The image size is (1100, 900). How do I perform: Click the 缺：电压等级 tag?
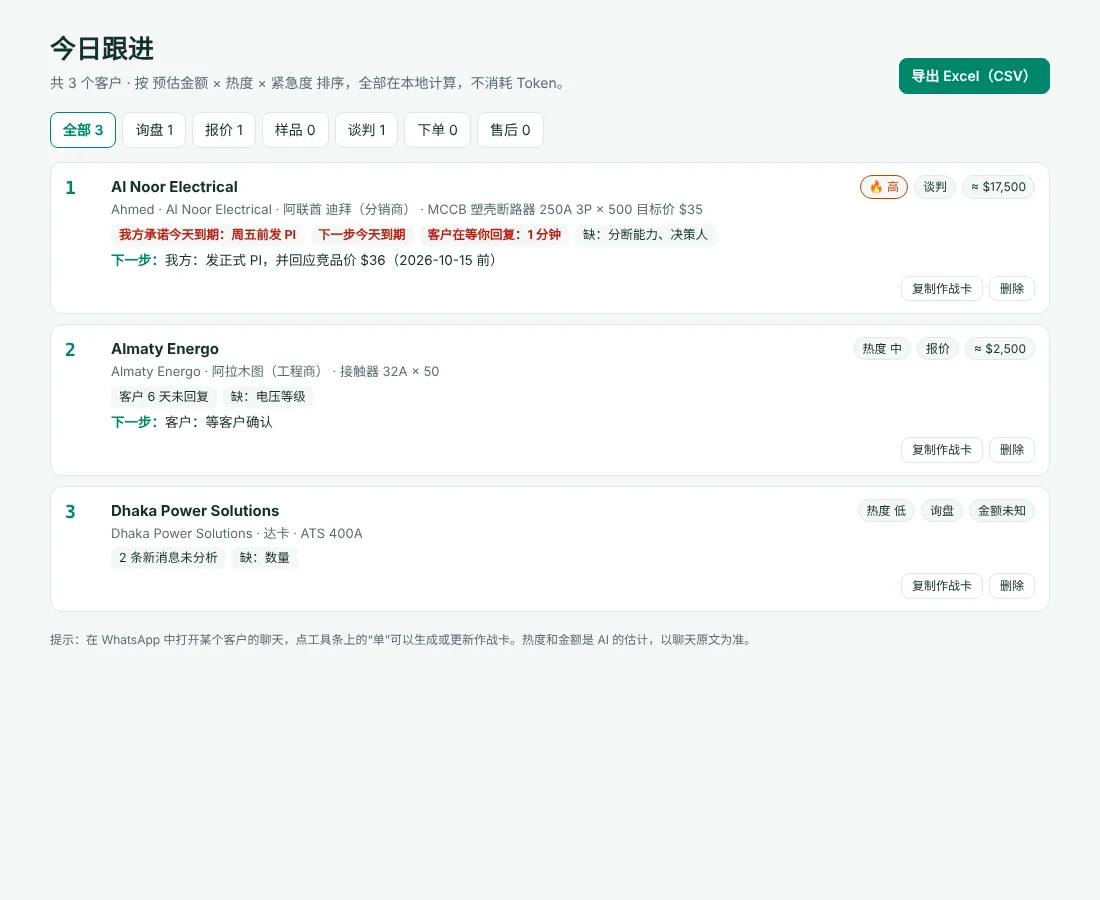tap(268, 396)
